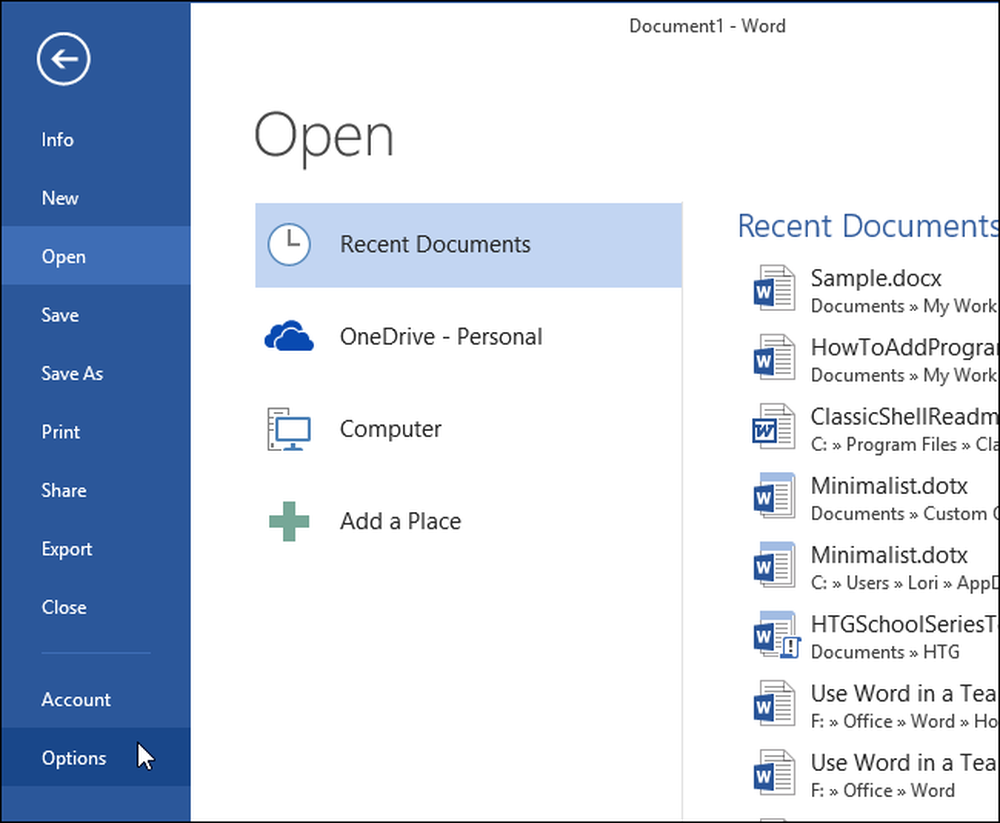The height and width of the screenshot is (823, 1000).
Task: Click the icon beside HTGSchoolSeries document
Action: pyautogui.click(x=776, y=635)
